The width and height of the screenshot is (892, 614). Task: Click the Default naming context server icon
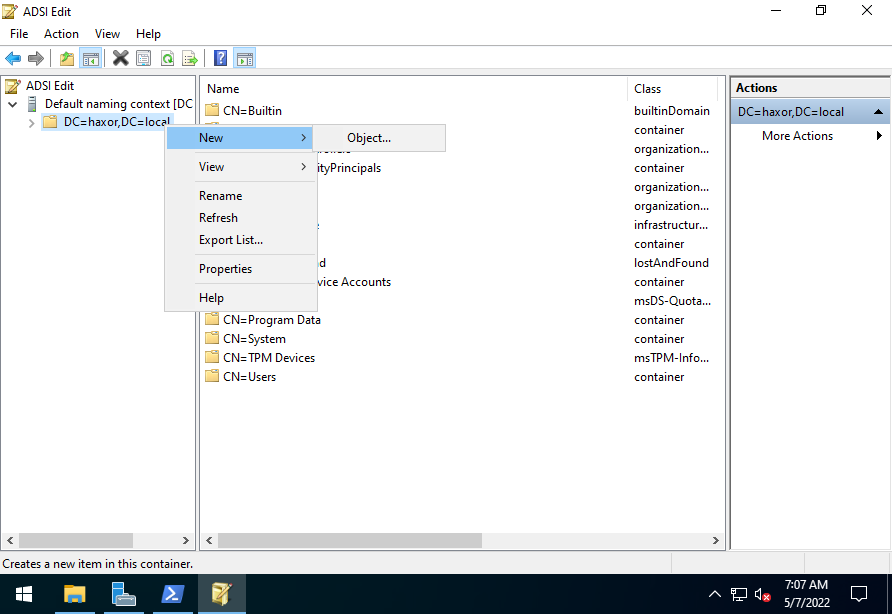32,104
